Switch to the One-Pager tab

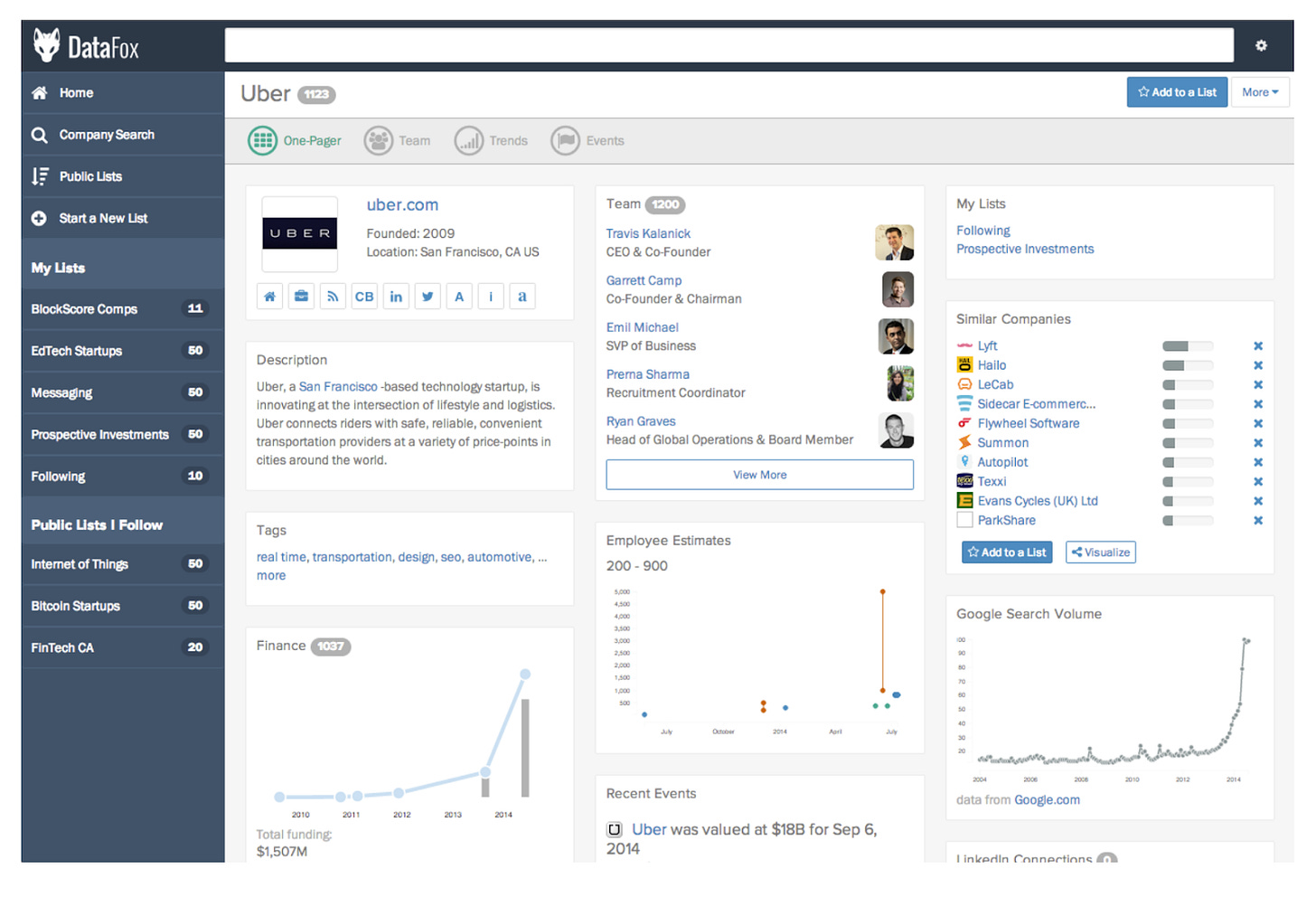coord(295,141)
